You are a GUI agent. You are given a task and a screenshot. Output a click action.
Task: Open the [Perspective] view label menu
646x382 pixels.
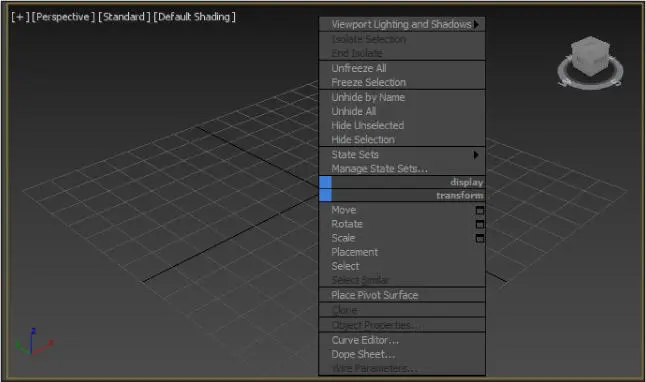pyautogui.click(x=63, y=17)
